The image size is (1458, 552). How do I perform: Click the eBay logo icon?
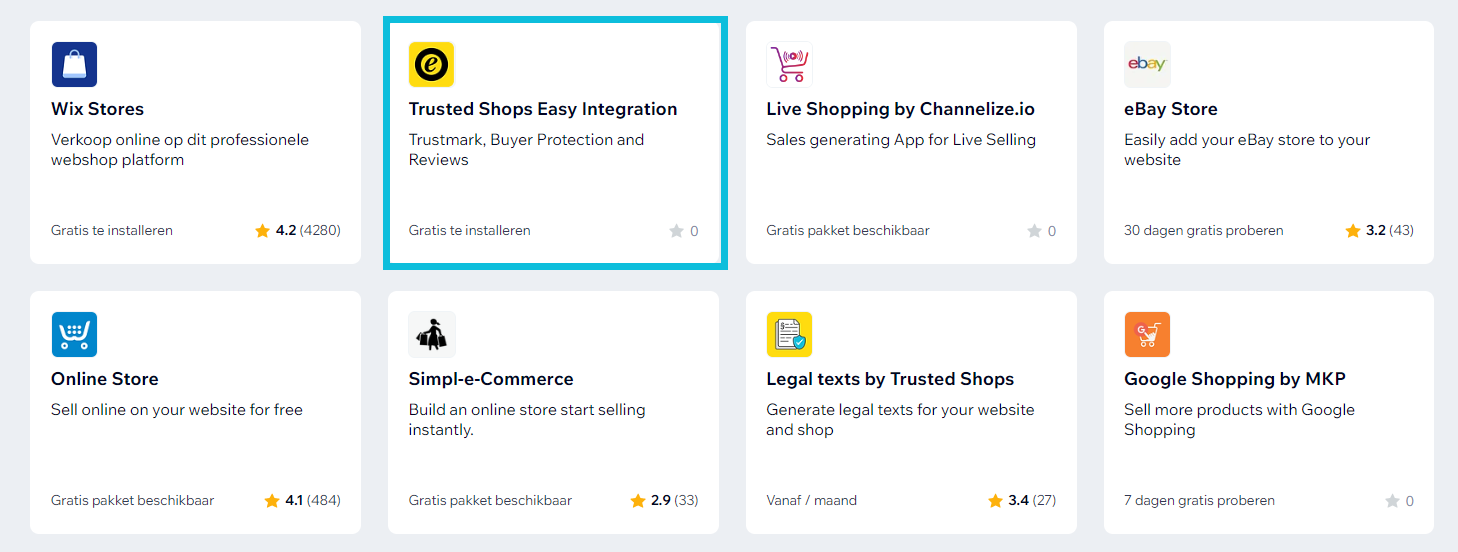coord(1147,65)
